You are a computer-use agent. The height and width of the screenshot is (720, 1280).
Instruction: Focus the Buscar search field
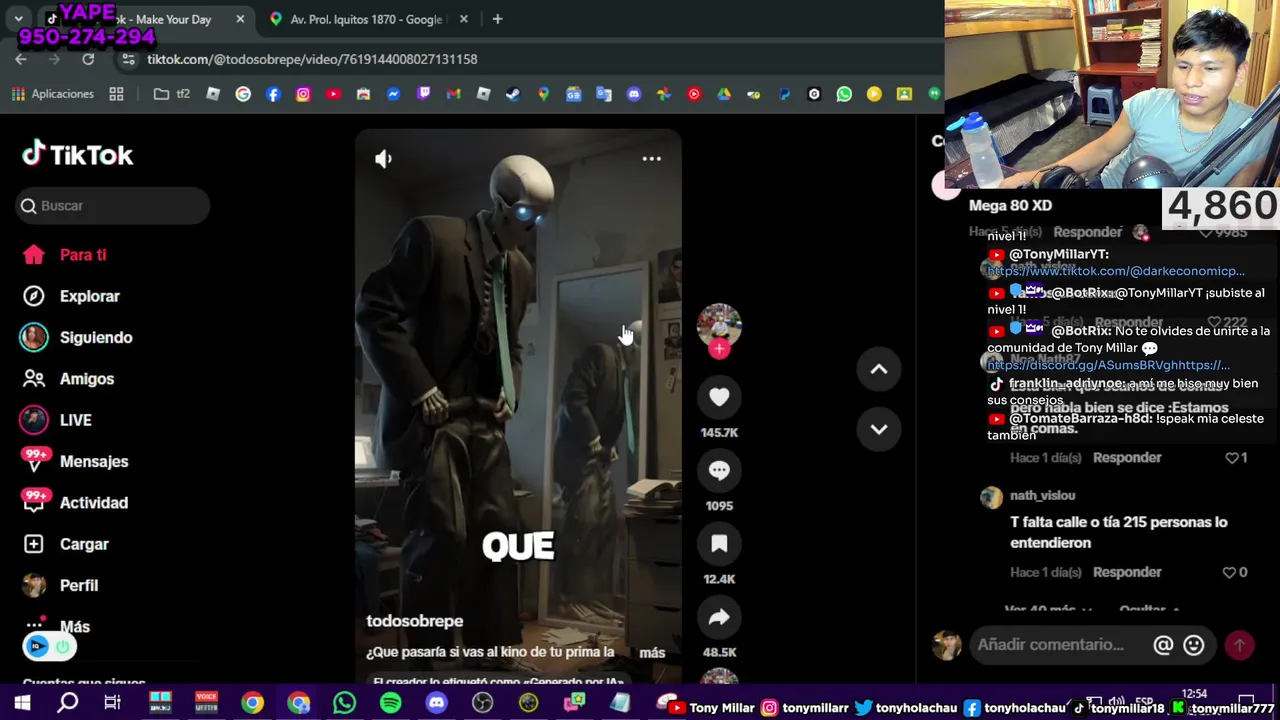click(113, 206)
